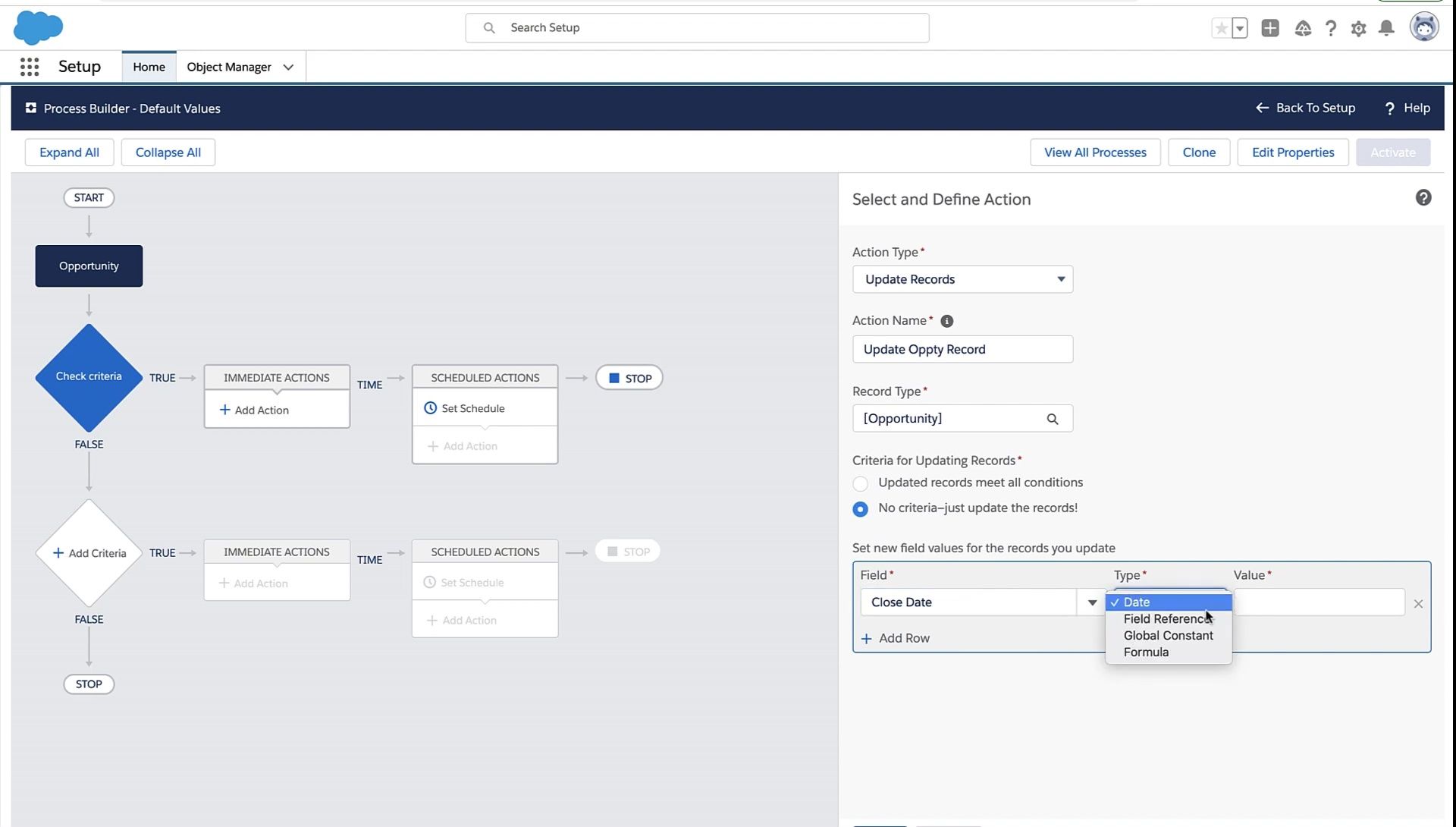Viewport: 1456px width, 827px height.
Task: Click the favorites star icon
Action: 1221,28
